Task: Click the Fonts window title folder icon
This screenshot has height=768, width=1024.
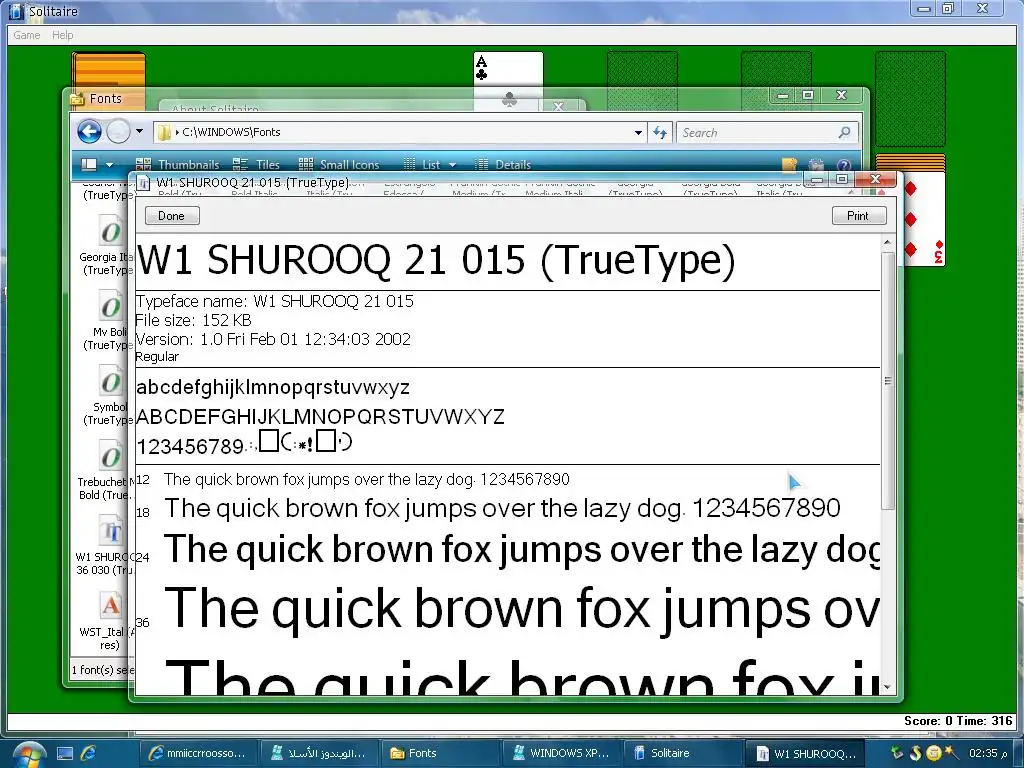Action: coord(78,99)
